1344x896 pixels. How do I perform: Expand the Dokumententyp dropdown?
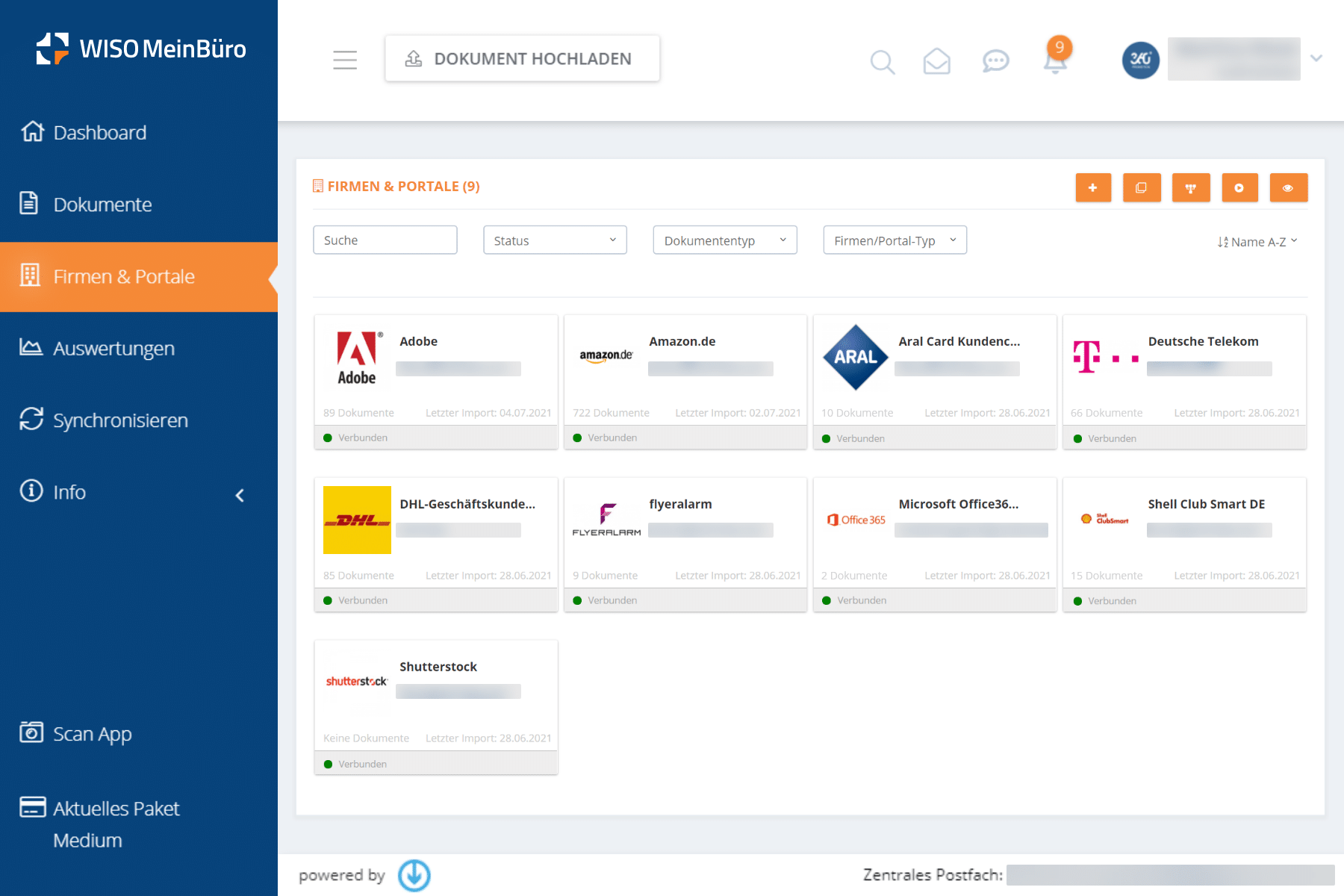[725, 240]
